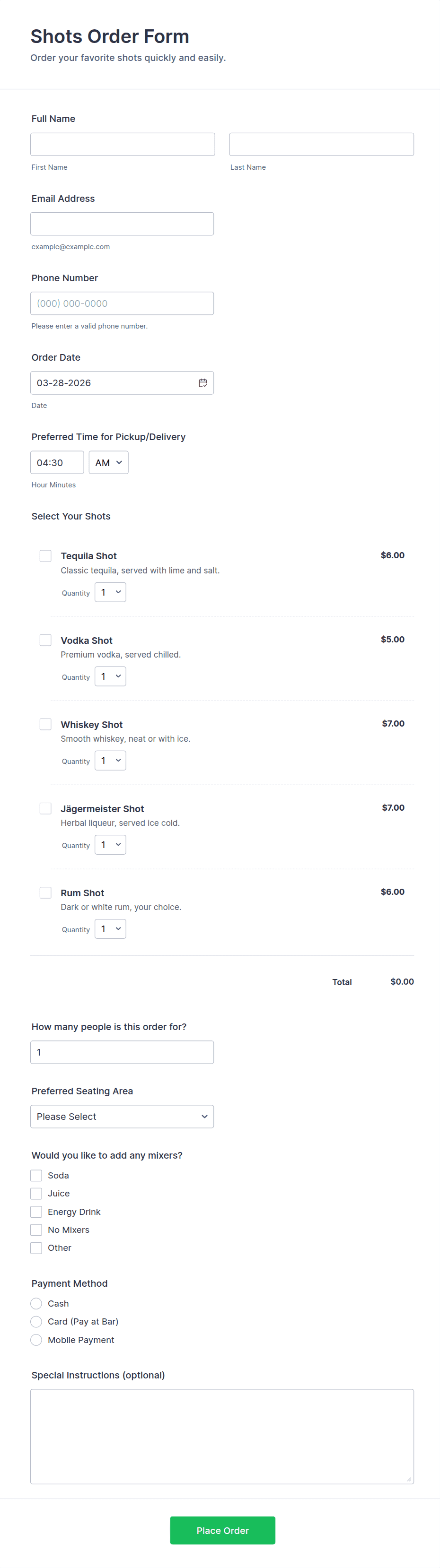Viewport: 440px width, 1568px height.
Task: Open Vodka Shot quantity dropdown
Action: pos(110,677)
